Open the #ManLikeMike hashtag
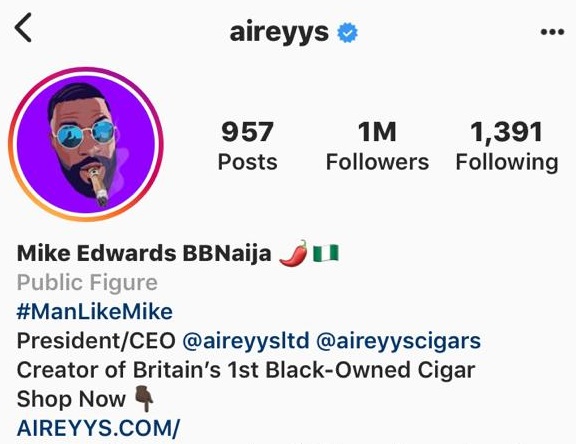The height and width of the screenshot is (444, 576). pyautogui.click(x=95, y=312)
